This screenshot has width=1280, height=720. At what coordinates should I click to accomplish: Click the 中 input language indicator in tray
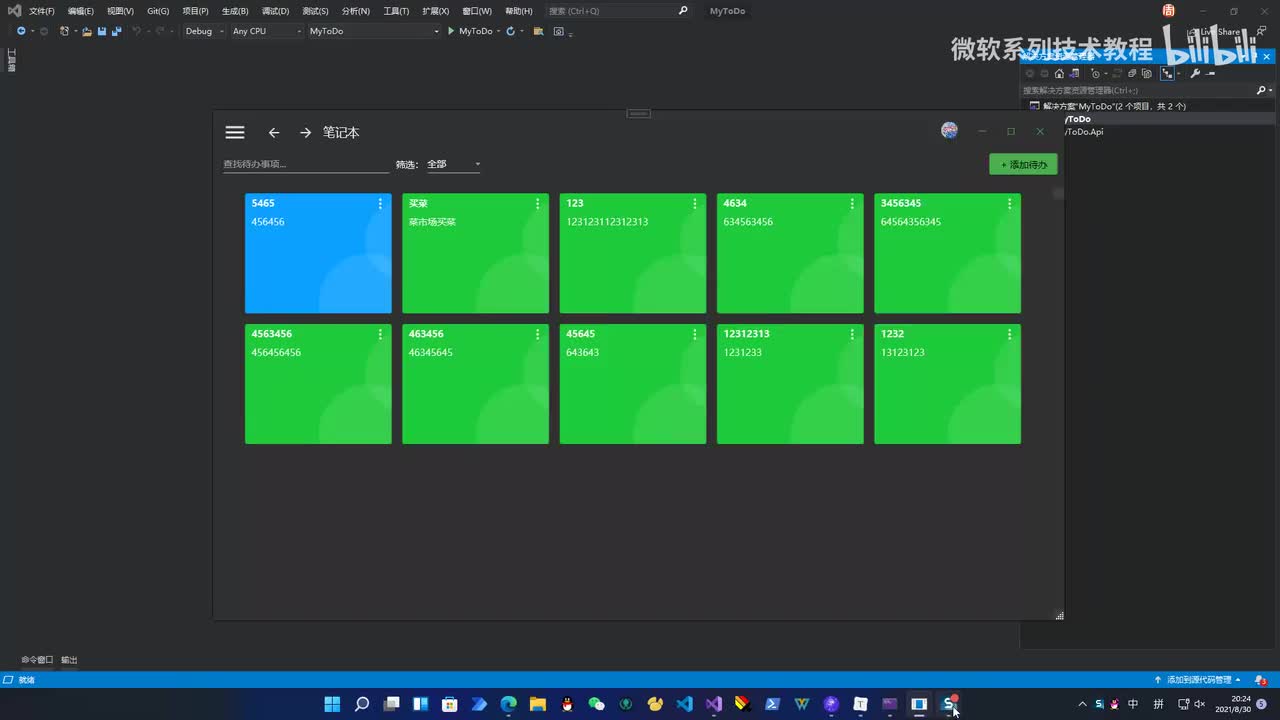point(1133,704)
